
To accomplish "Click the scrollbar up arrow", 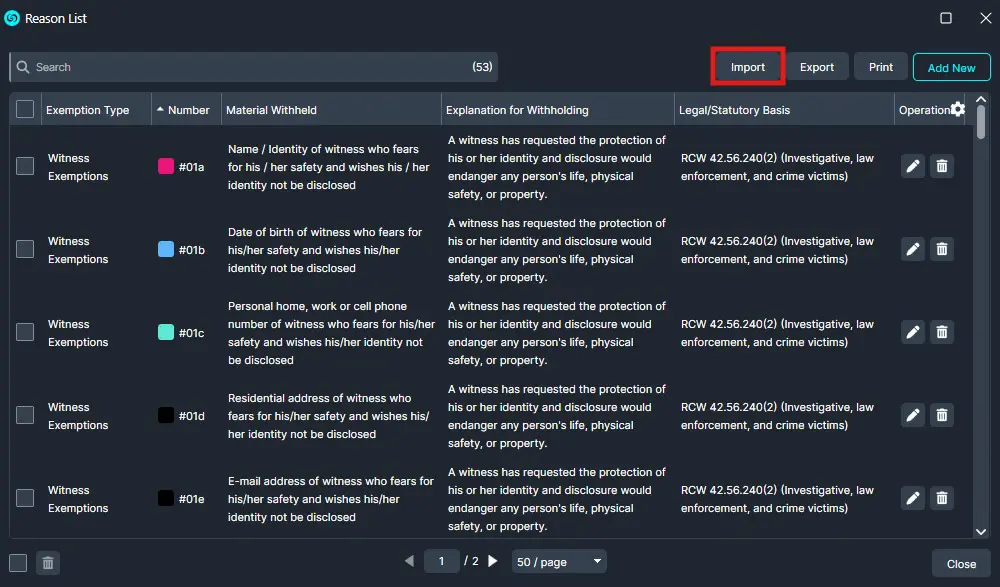I will pyautogui.click(x=981, y=100).
